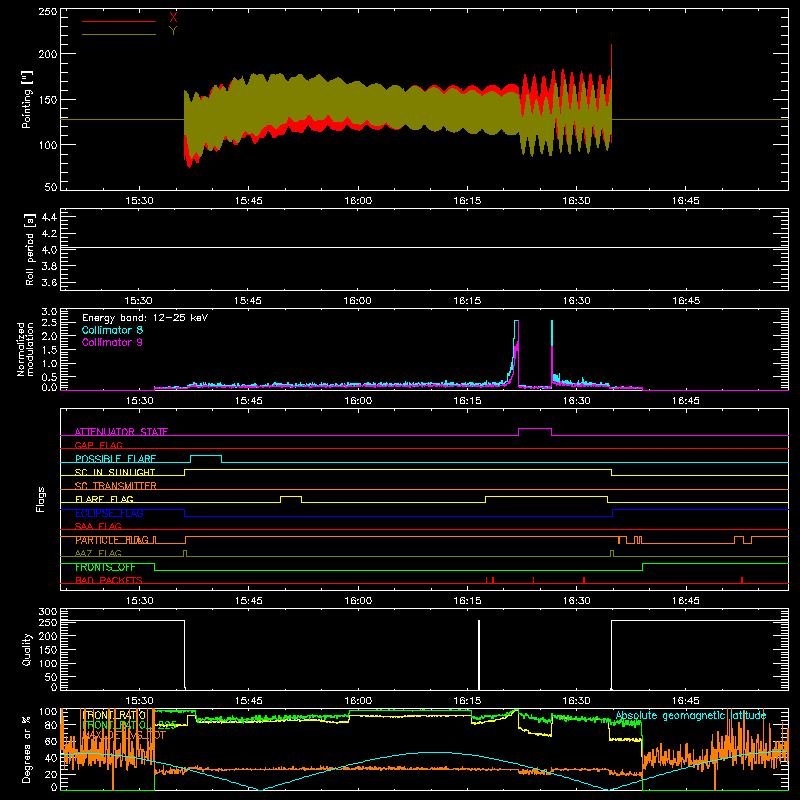
Task: Click the green FRONT_RATIO_1225 legend label
Action: click(129, 724)
